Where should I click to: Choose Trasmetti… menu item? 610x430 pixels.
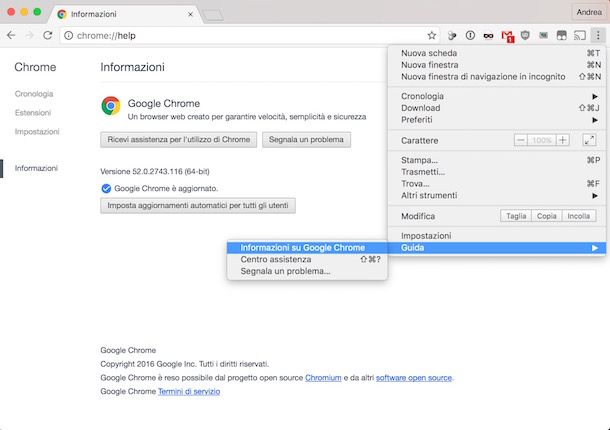pos(497,172)
